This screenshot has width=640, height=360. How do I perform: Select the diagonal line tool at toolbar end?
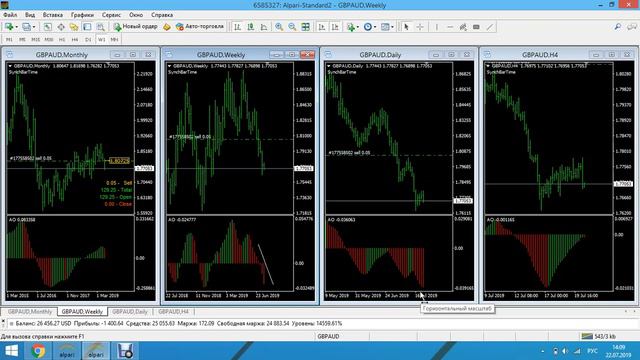(489, 27)
